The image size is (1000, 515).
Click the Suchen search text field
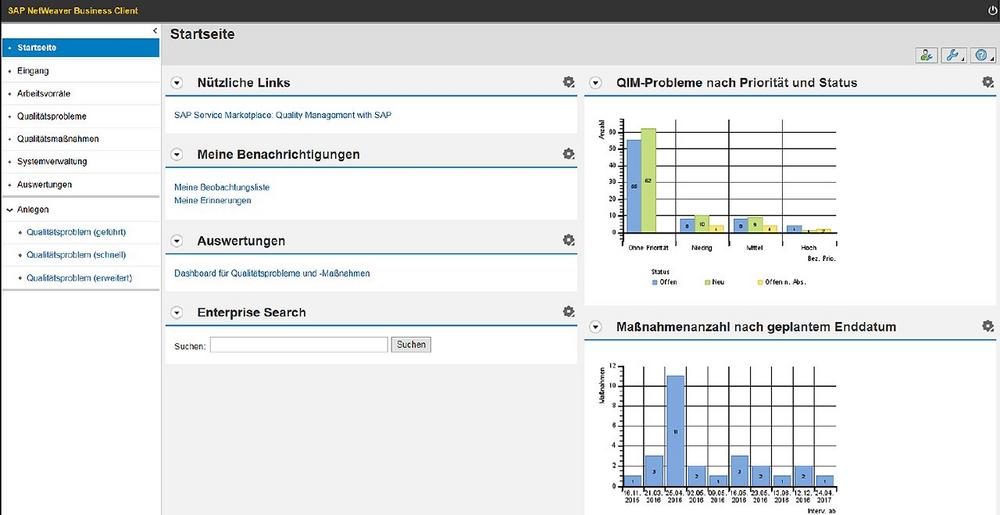[298, 345]
